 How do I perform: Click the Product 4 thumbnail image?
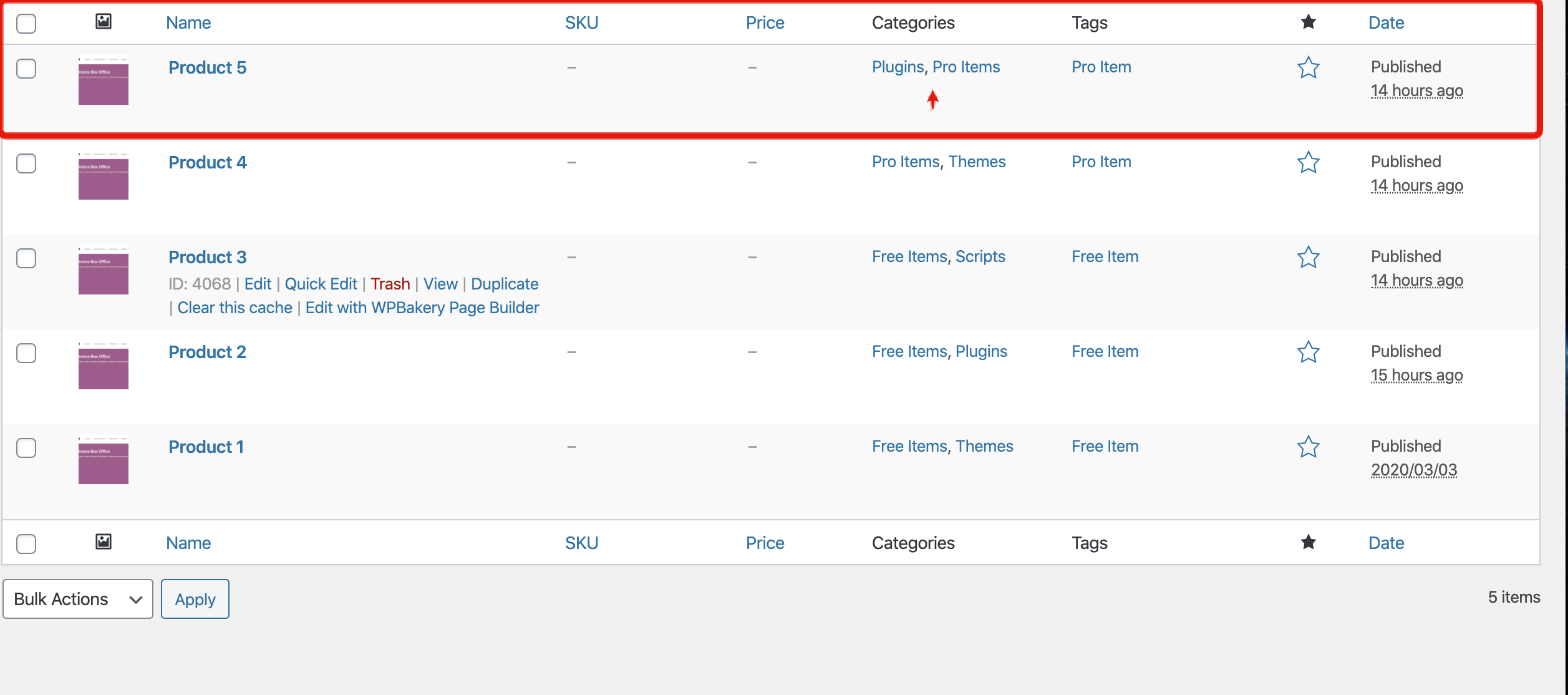pos(104,177)
